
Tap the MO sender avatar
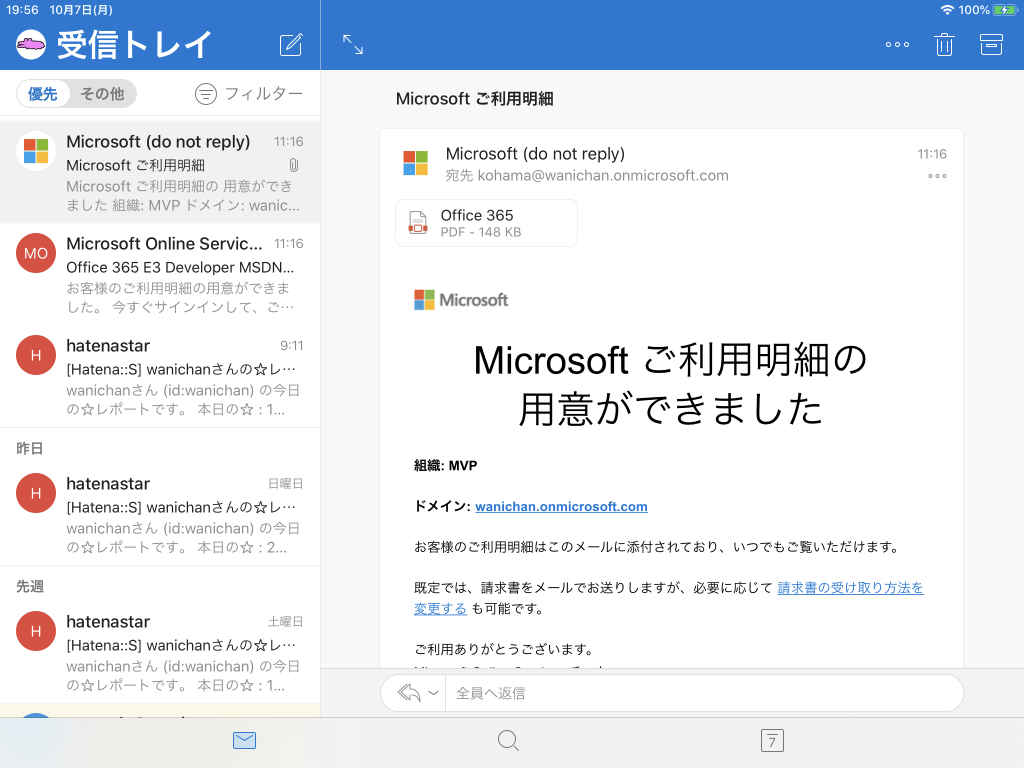(x=36, y=253)
